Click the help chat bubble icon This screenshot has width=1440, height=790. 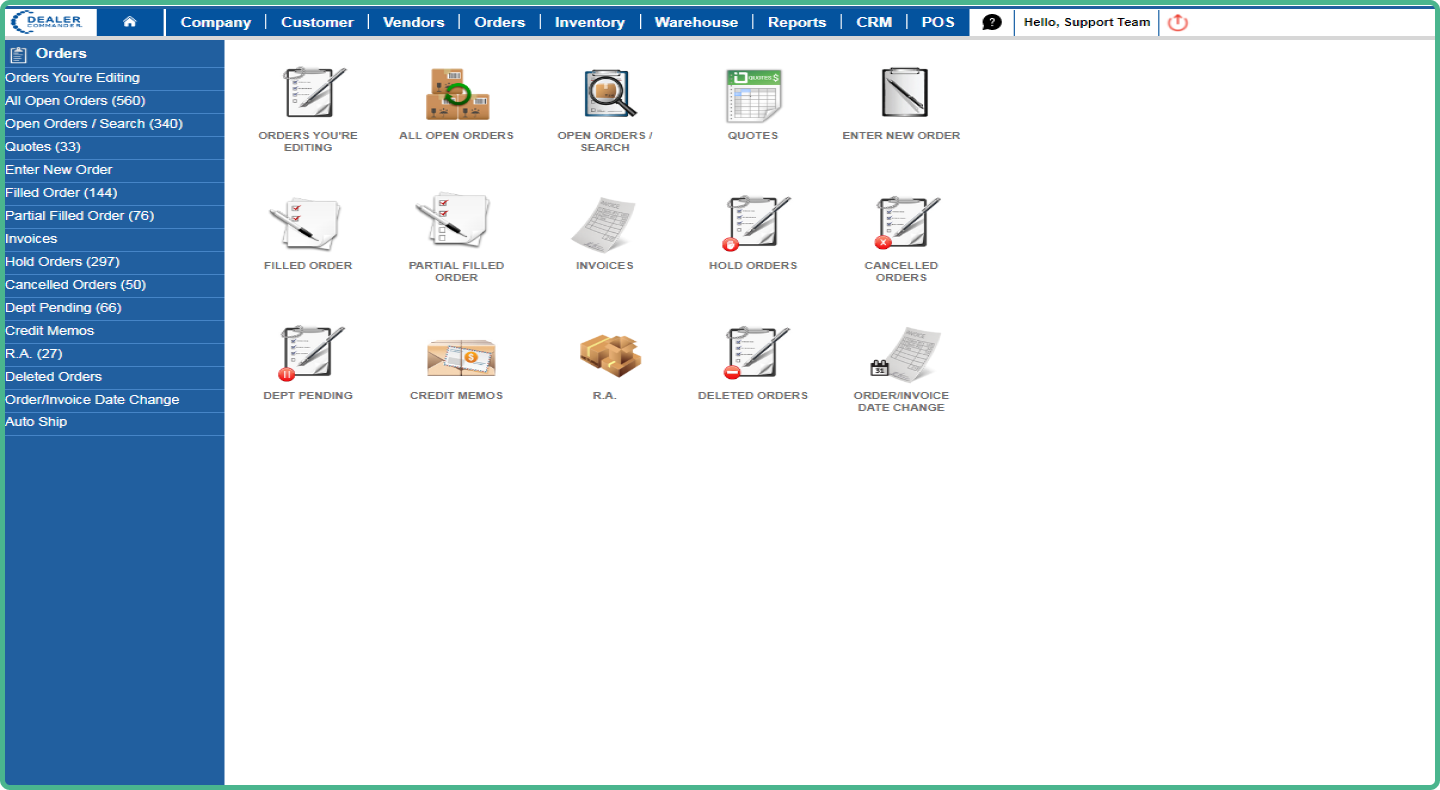pos(991,22)
